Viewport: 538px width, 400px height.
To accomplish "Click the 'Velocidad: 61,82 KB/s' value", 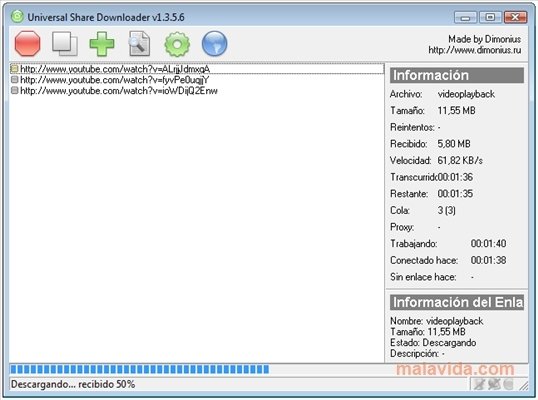I will pos(460,160).
